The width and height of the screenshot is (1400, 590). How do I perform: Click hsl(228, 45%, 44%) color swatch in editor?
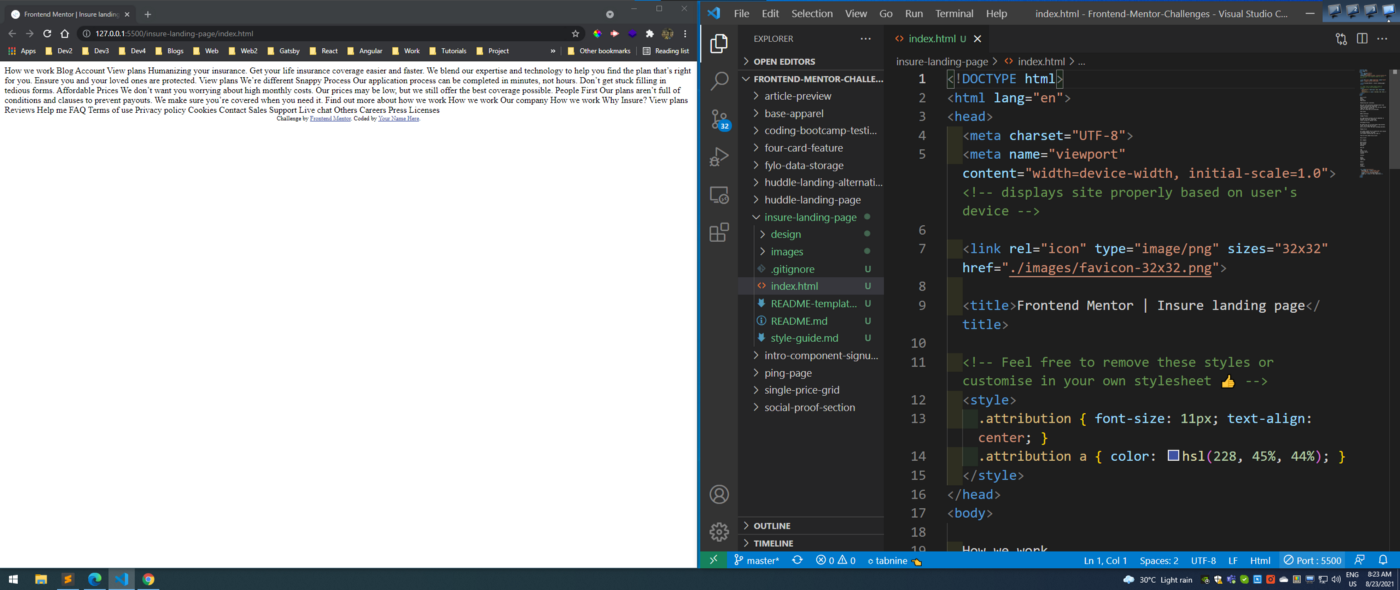(1174, 456)
